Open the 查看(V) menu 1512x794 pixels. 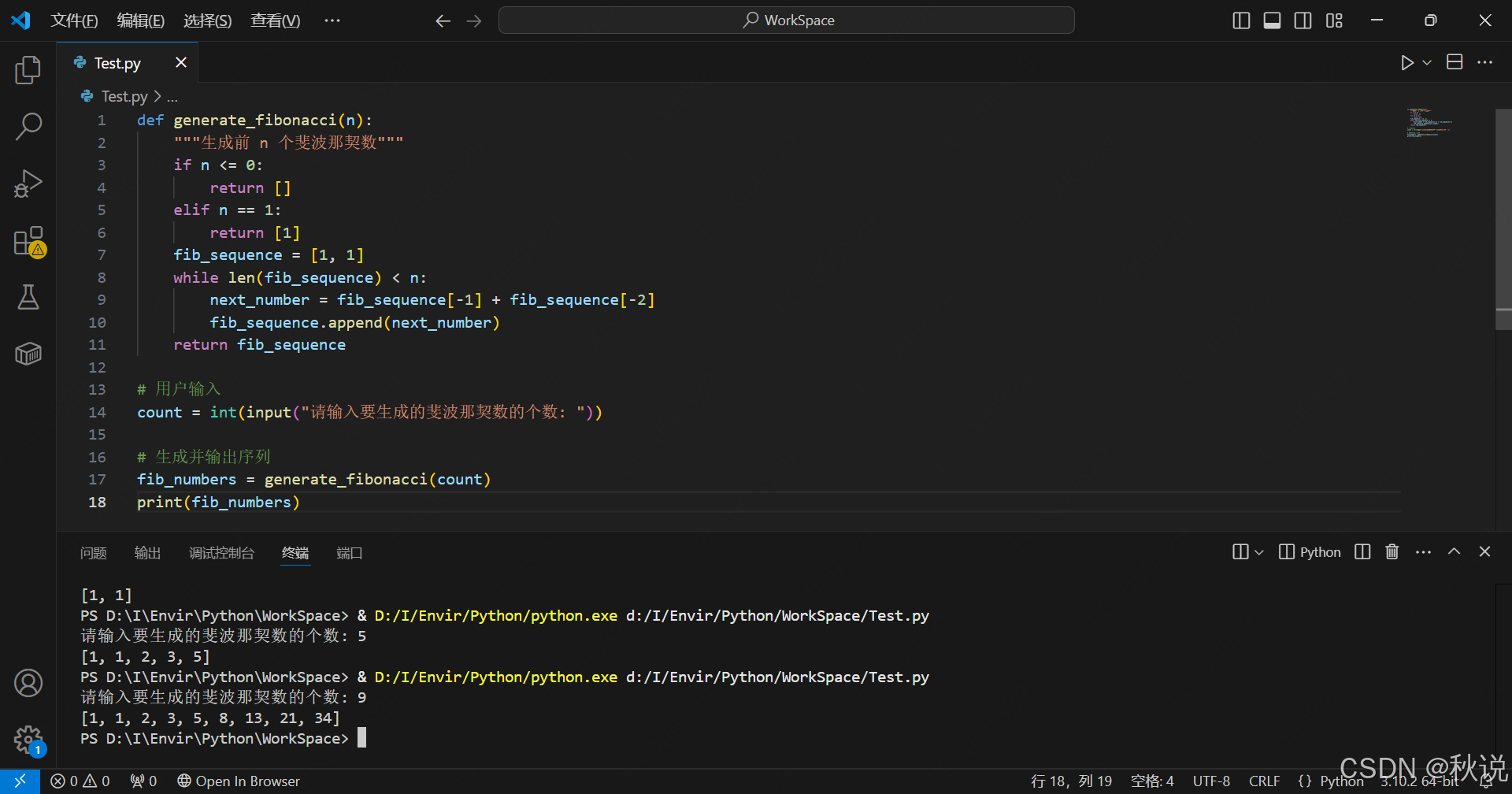[x=276, y=20]
